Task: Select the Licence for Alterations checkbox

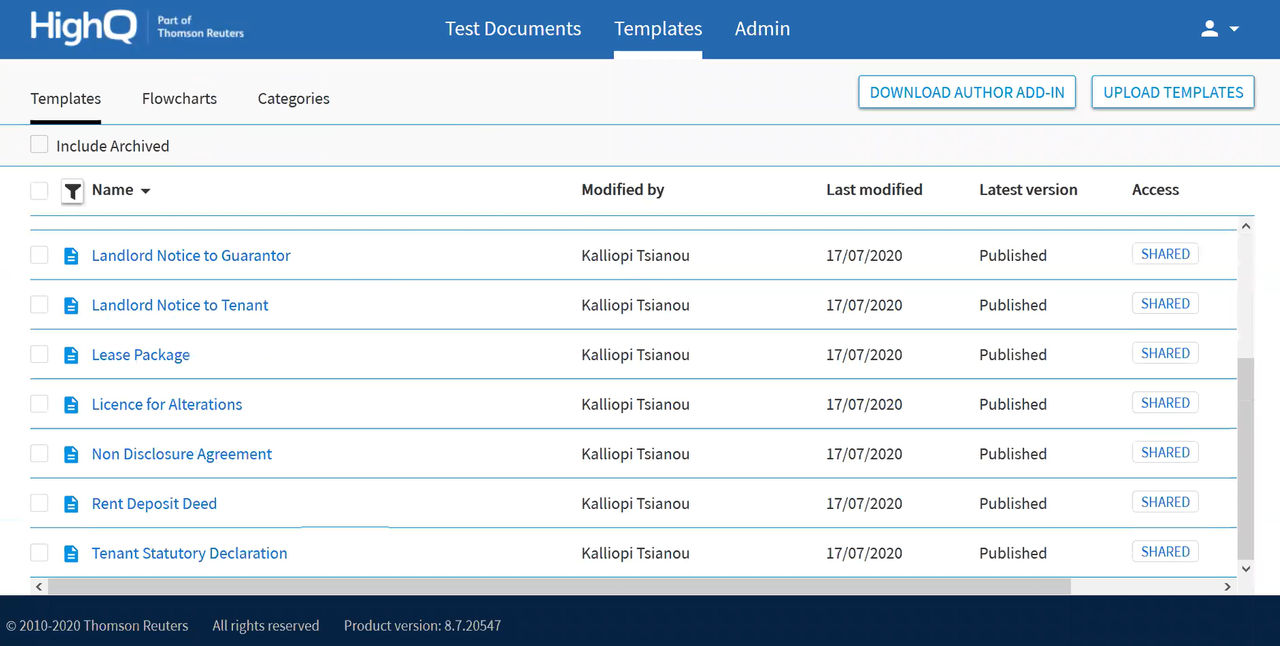Action: pos(39,404)
